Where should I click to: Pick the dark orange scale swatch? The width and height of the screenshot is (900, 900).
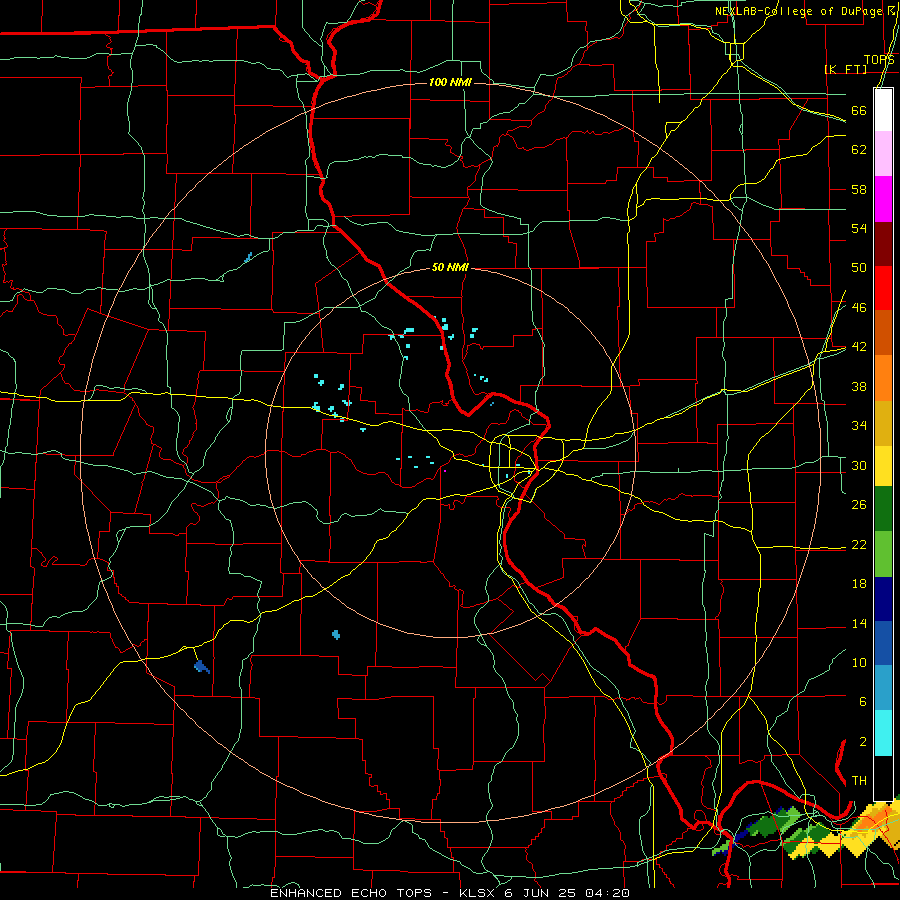(883, 332)
